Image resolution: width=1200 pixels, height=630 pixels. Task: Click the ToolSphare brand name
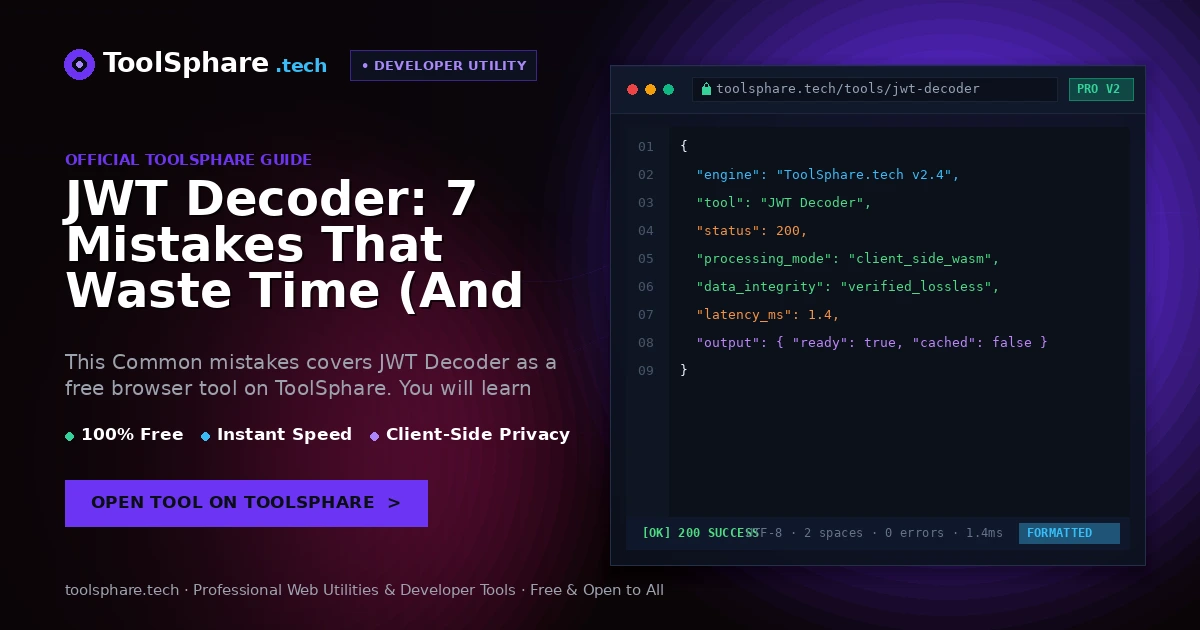click(x=186, y=64)
